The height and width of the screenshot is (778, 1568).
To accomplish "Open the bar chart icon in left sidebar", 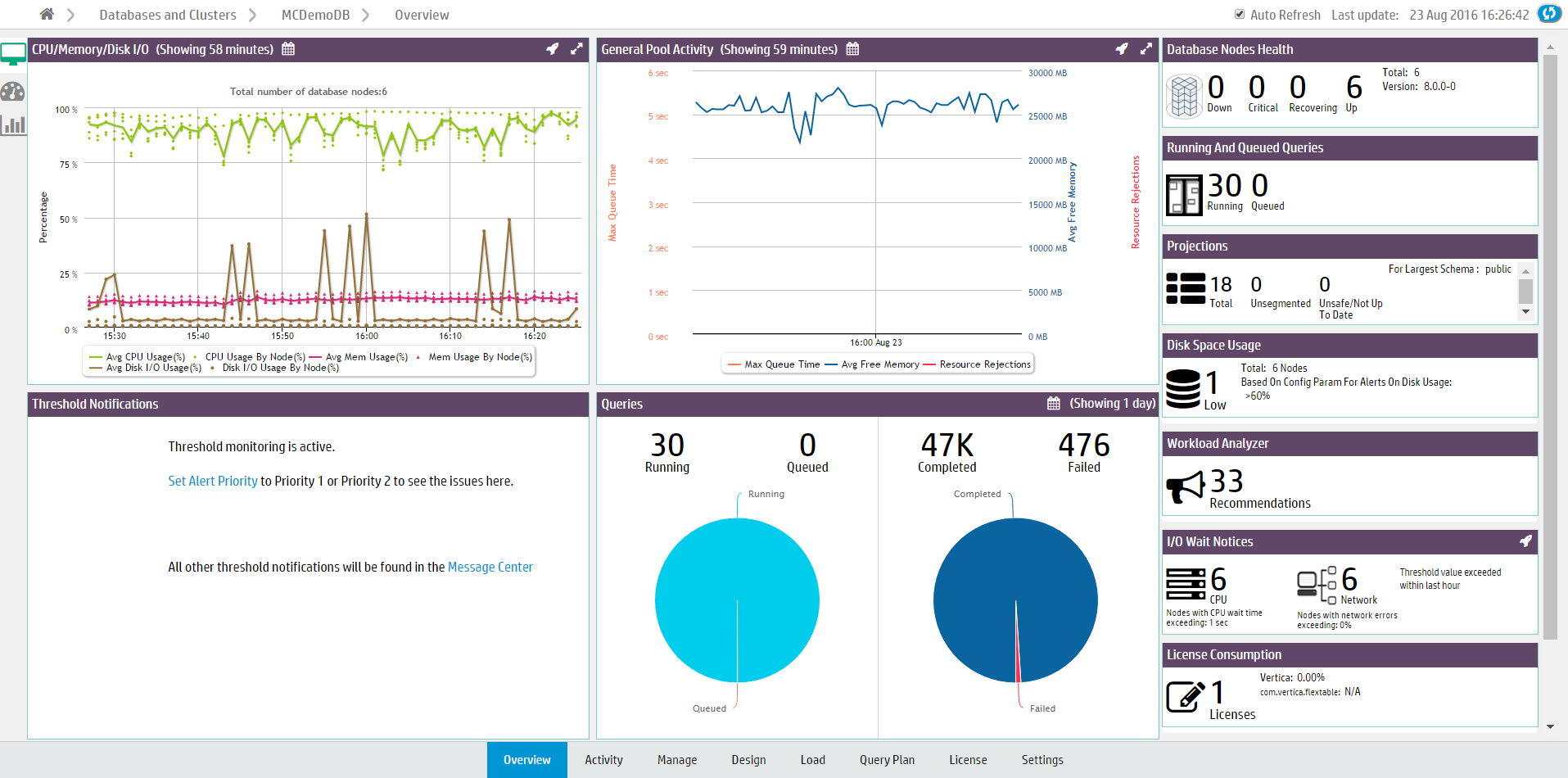I will coord(13,124).
